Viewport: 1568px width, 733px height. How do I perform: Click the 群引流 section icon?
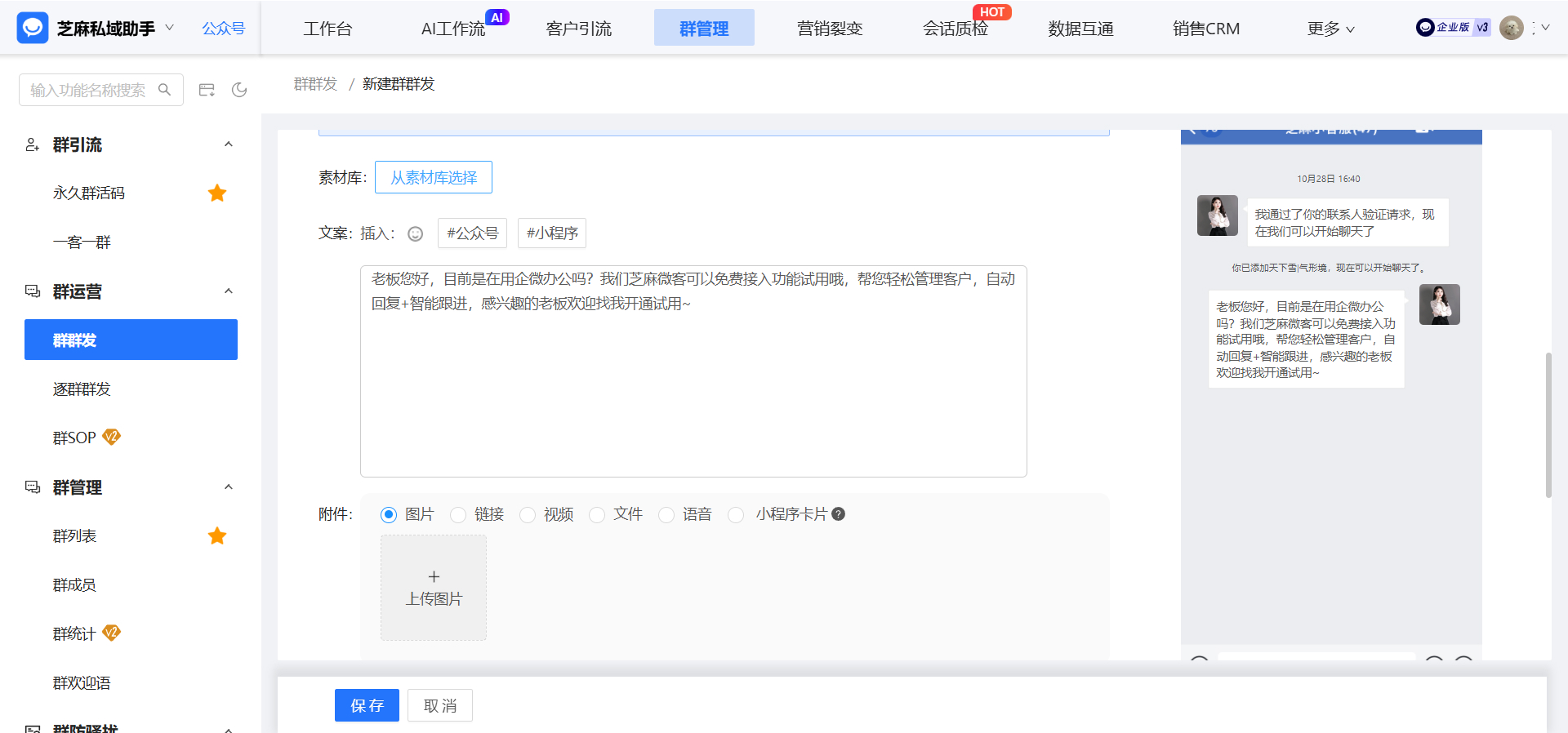[x=33, y=144]
